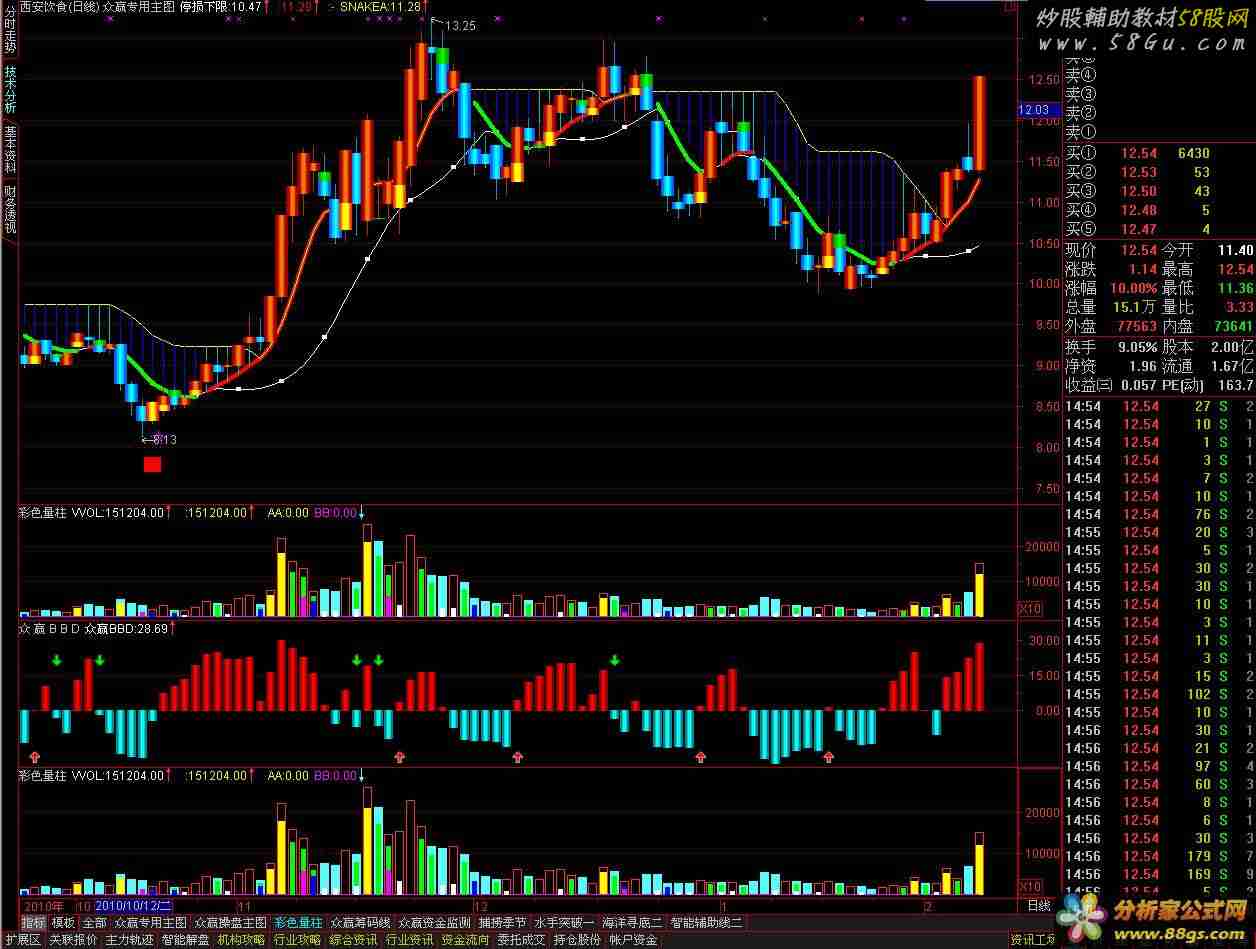The image size is (1256, 949).
Task: Click the 买③ bid price 12.50
Action: click(x=1139, y=191)
